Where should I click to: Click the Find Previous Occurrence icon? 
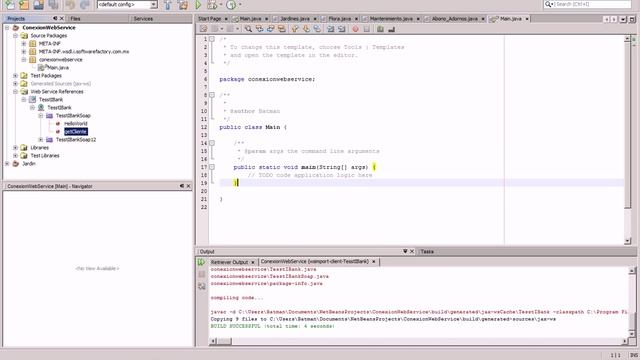[259, 29]
